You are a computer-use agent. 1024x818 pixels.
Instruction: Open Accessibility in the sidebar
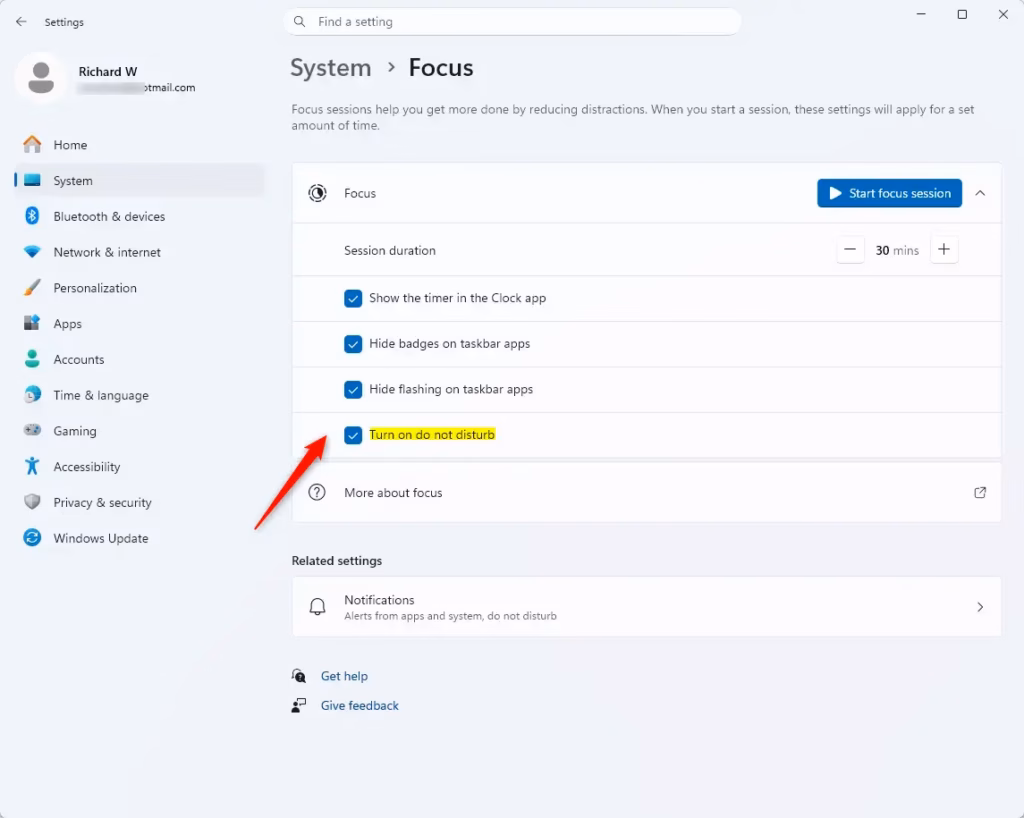tap(139, 467)
